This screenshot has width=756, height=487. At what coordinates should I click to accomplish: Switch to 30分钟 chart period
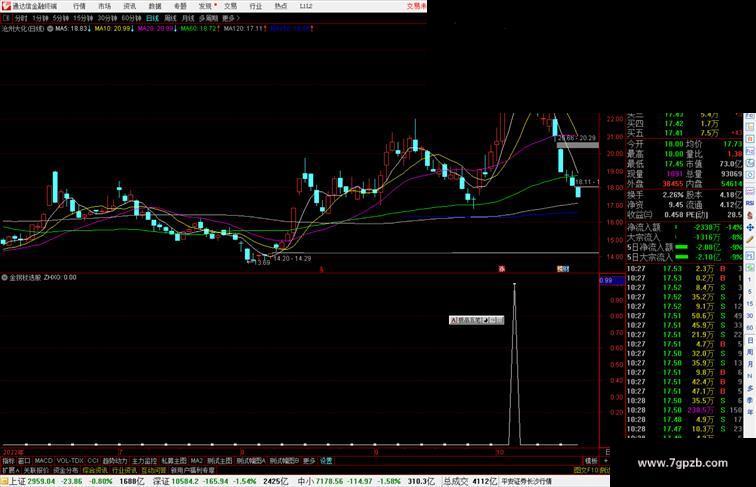coord(107,18)
